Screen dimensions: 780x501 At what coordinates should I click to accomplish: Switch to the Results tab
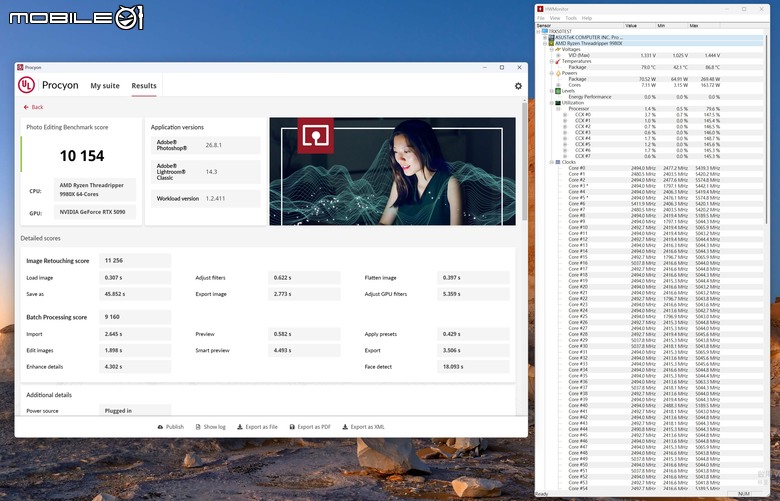144,86
